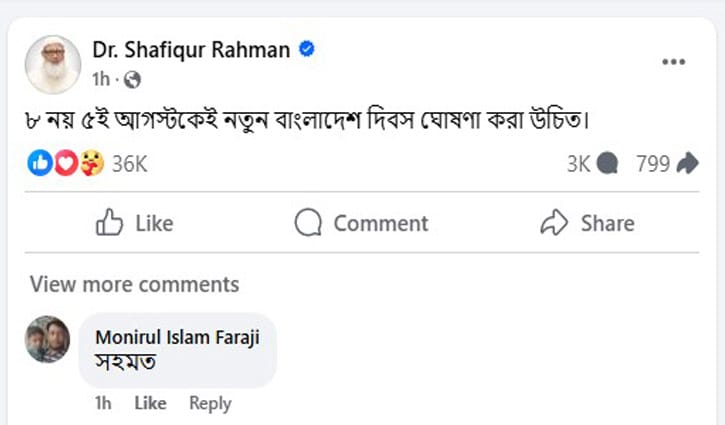Click the Care hug reaction emoji
This screenshot has height=425, width=725.
tap(90, 163)
